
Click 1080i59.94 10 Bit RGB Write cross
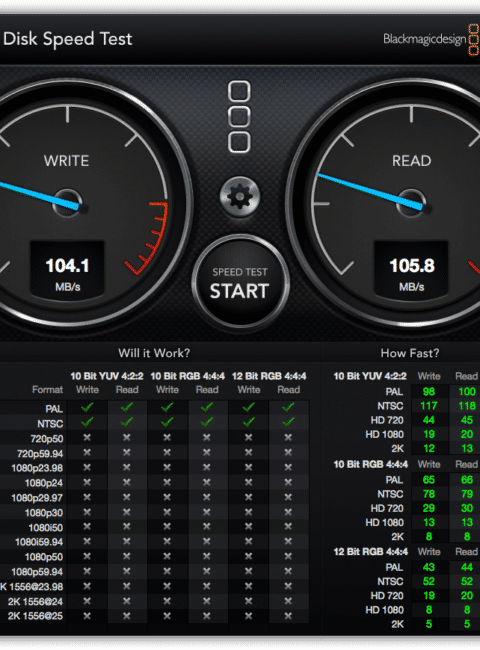[x=167, y=541]
